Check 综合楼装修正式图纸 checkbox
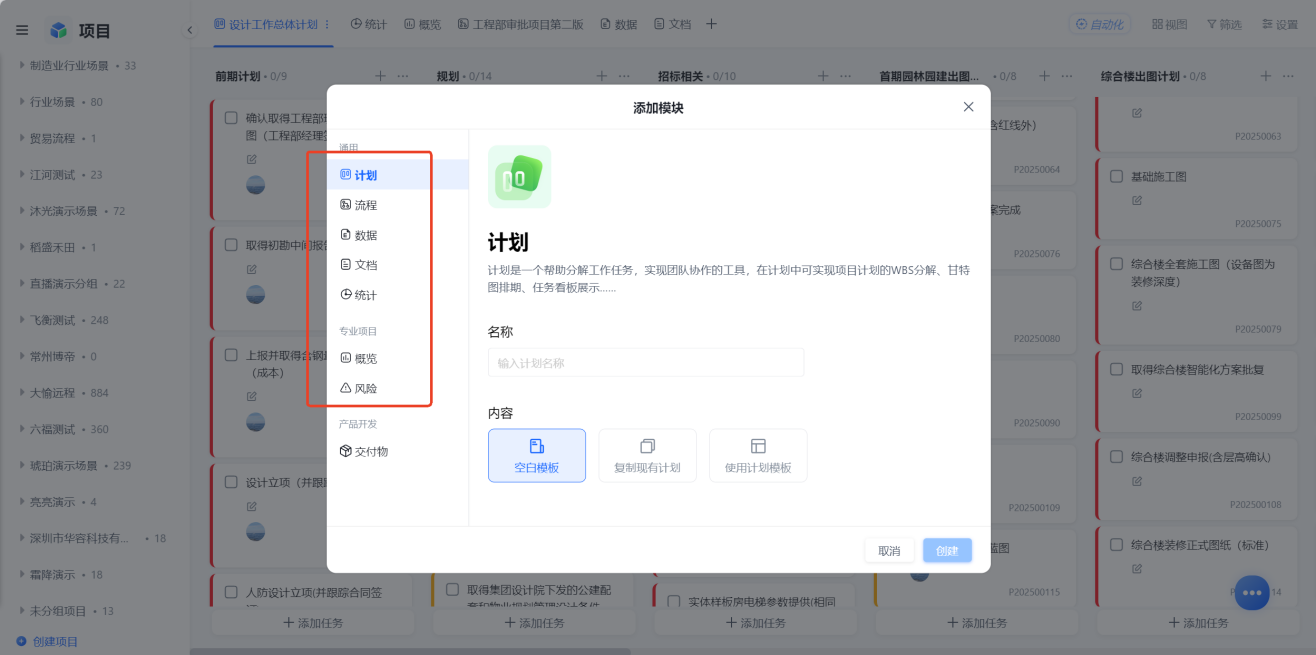 click(x=1117, y=546)
